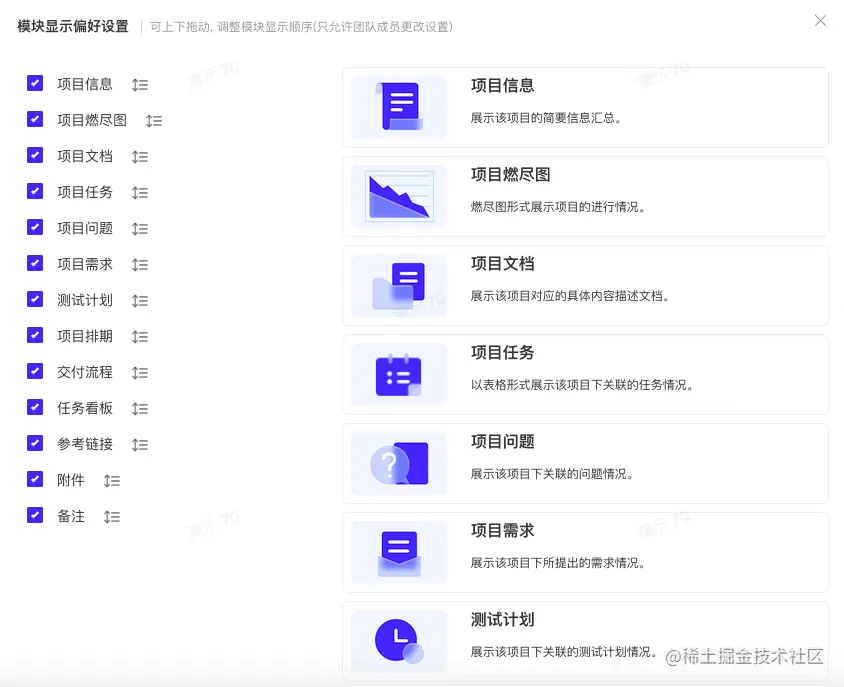This screenshot has width=844, height=687.
Task: Click the reorder handle next to 附件
Action: coord(111,480)
